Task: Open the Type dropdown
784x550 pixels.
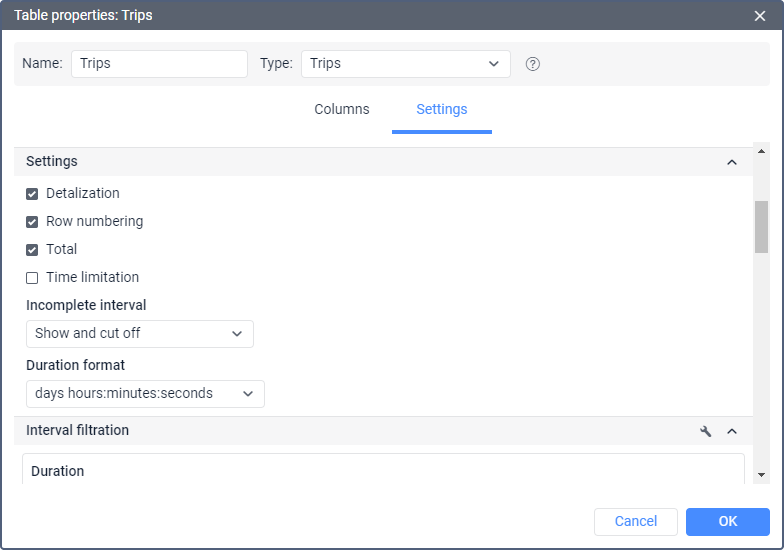Action: click(405, 64)
